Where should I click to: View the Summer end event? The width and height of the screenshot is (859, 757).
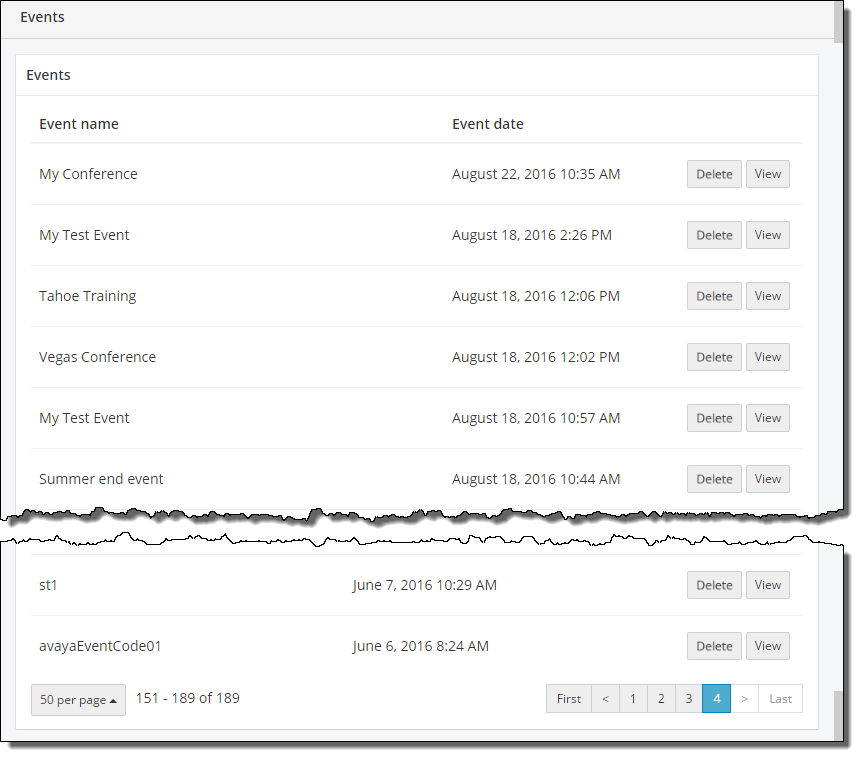[767, 479]
